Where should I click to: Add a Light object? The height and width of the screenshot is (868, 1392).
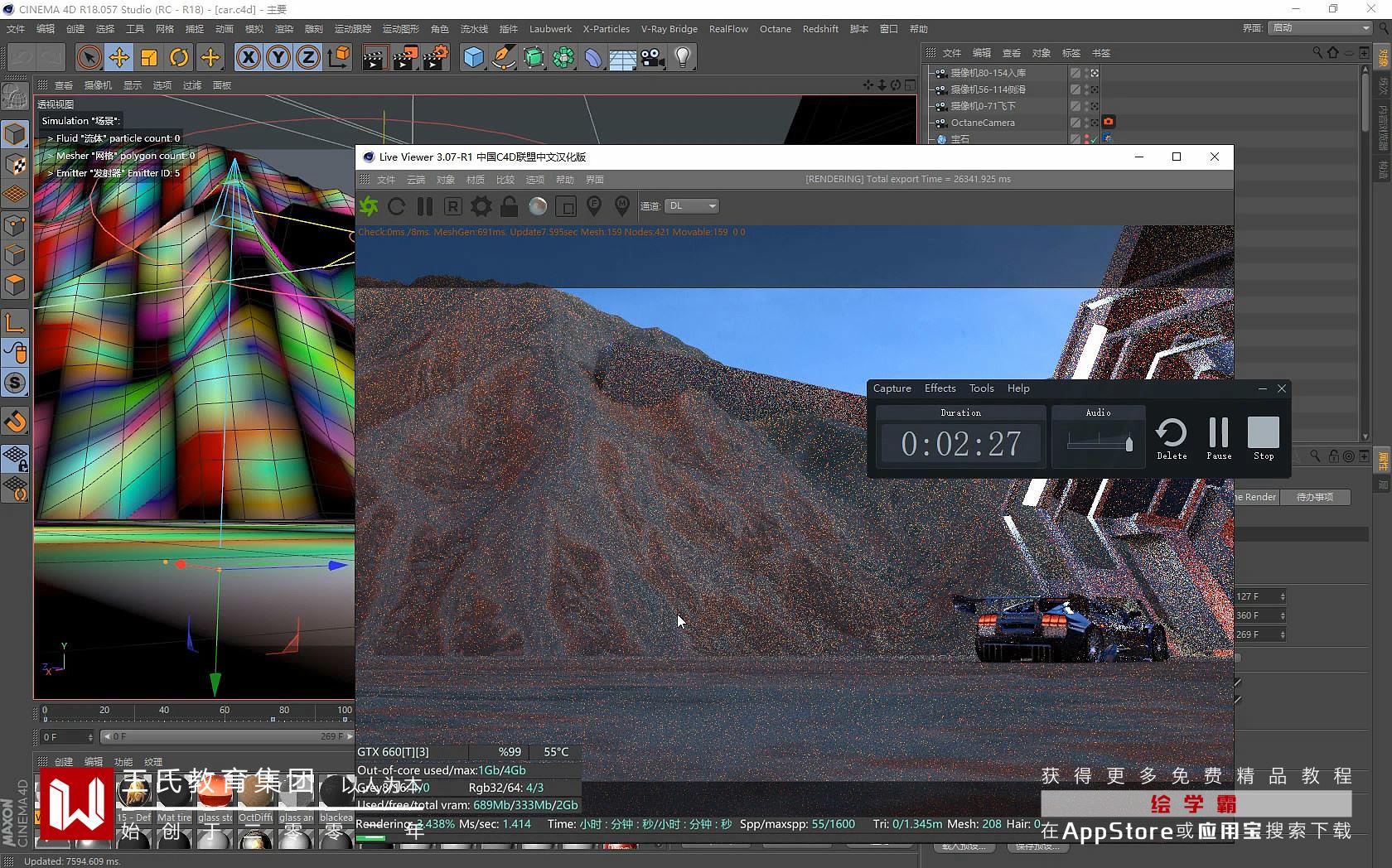(x=683, y=57)
